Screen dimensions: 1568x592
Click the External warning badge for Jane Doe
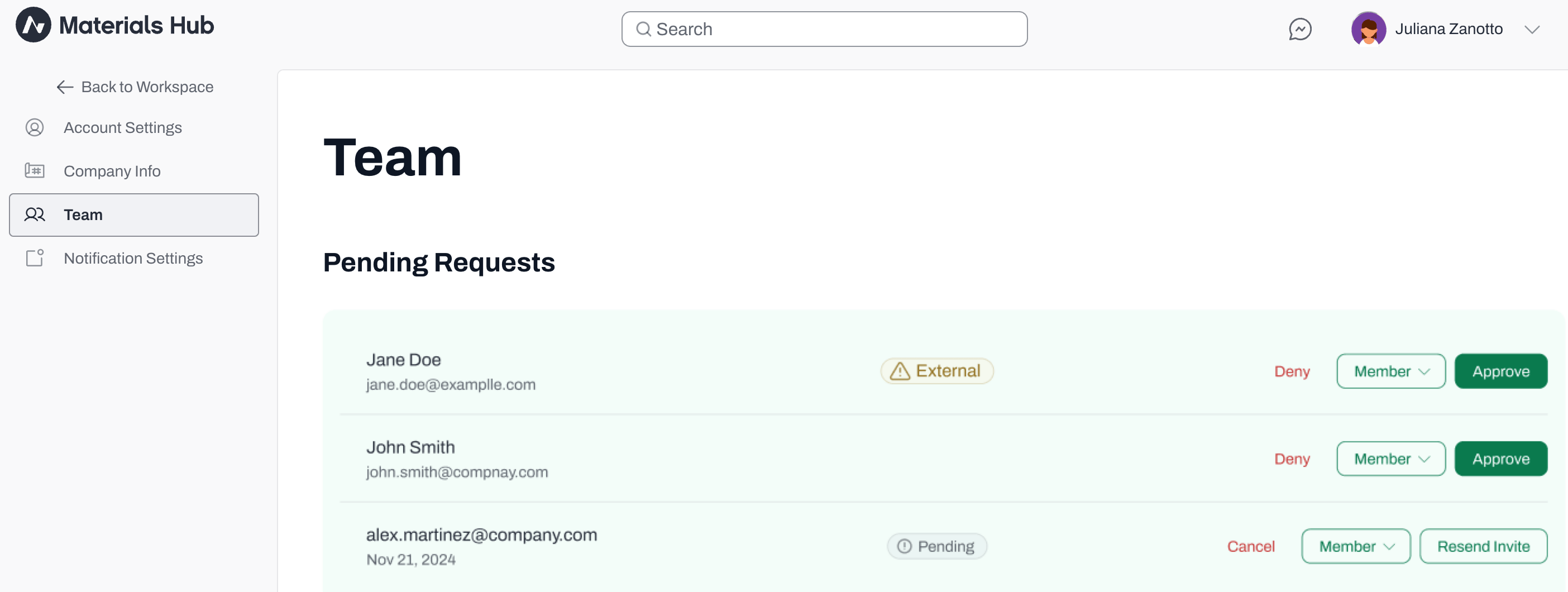pyautogui.click(x=937, y=371)
